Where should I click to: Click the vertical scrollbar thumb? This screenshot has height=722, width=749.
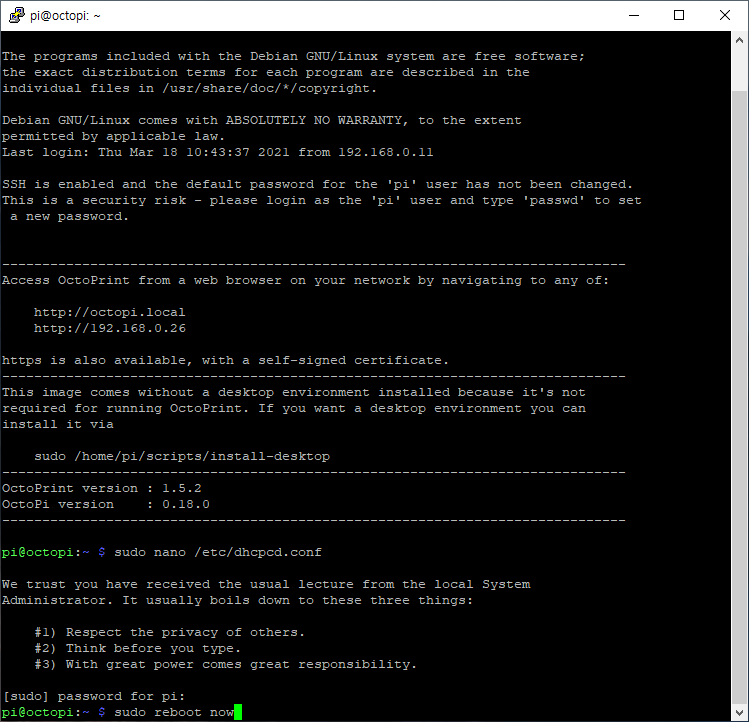pyautogui.click(x=739, y=397)
